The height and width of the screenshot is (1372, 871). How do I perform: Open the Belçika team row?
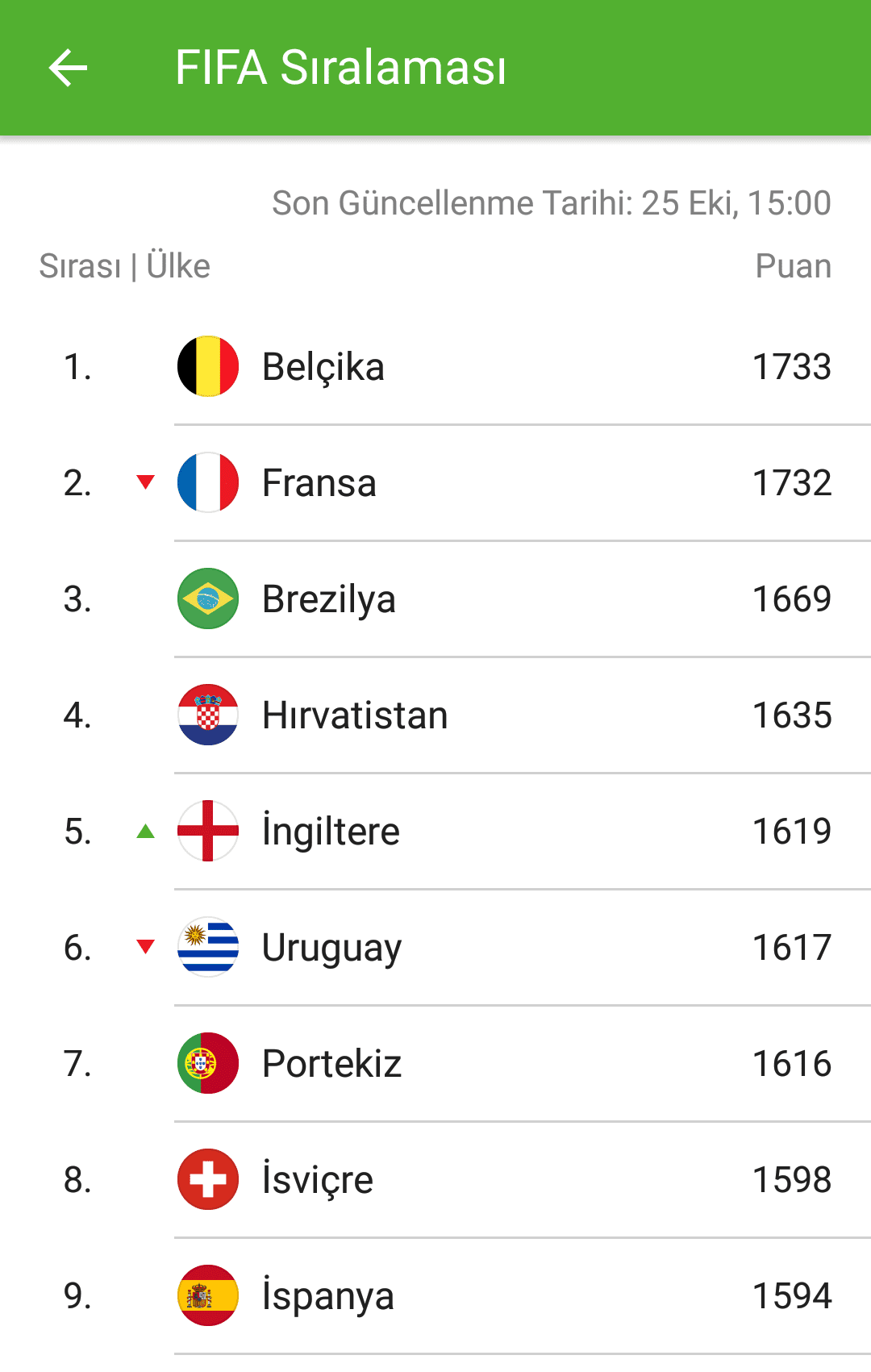pos(435,366)
